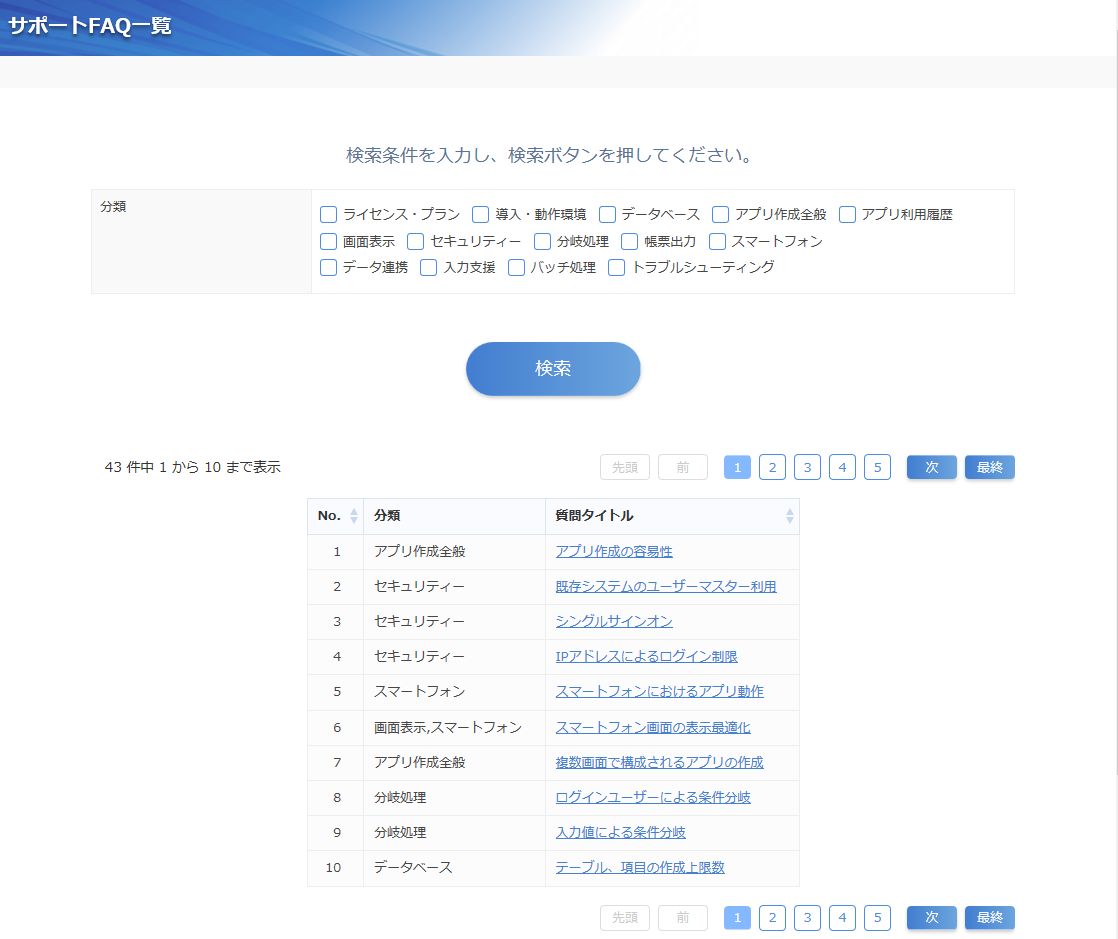Viewport: 1118px width, 939px height.
Task: Toggle the スマートフォン category checkbox
Action: tap(717, 241)
